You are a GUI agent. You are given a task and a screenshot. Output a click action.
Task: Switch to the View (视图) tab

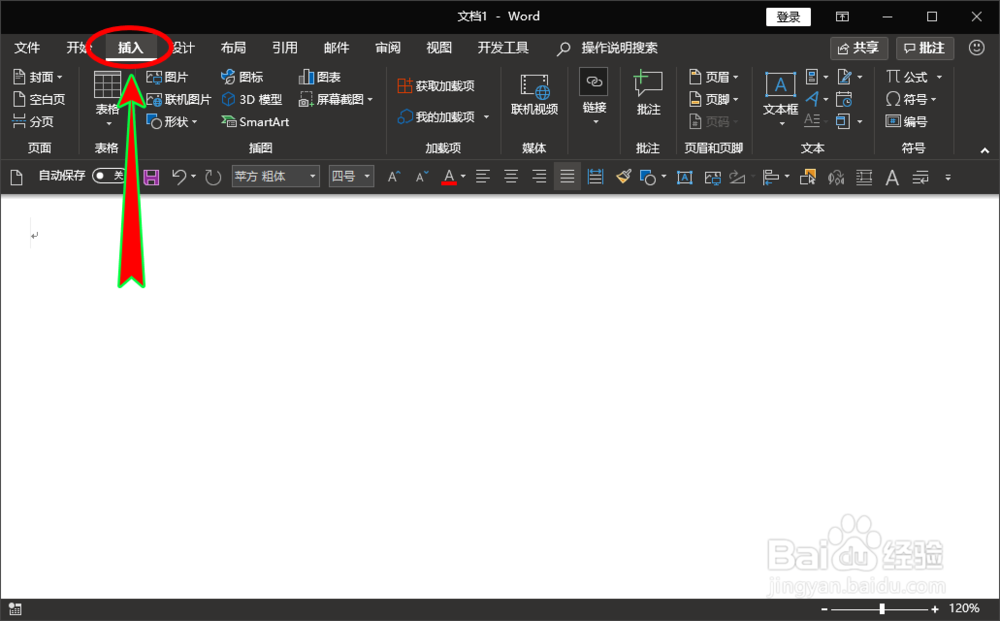439,48
